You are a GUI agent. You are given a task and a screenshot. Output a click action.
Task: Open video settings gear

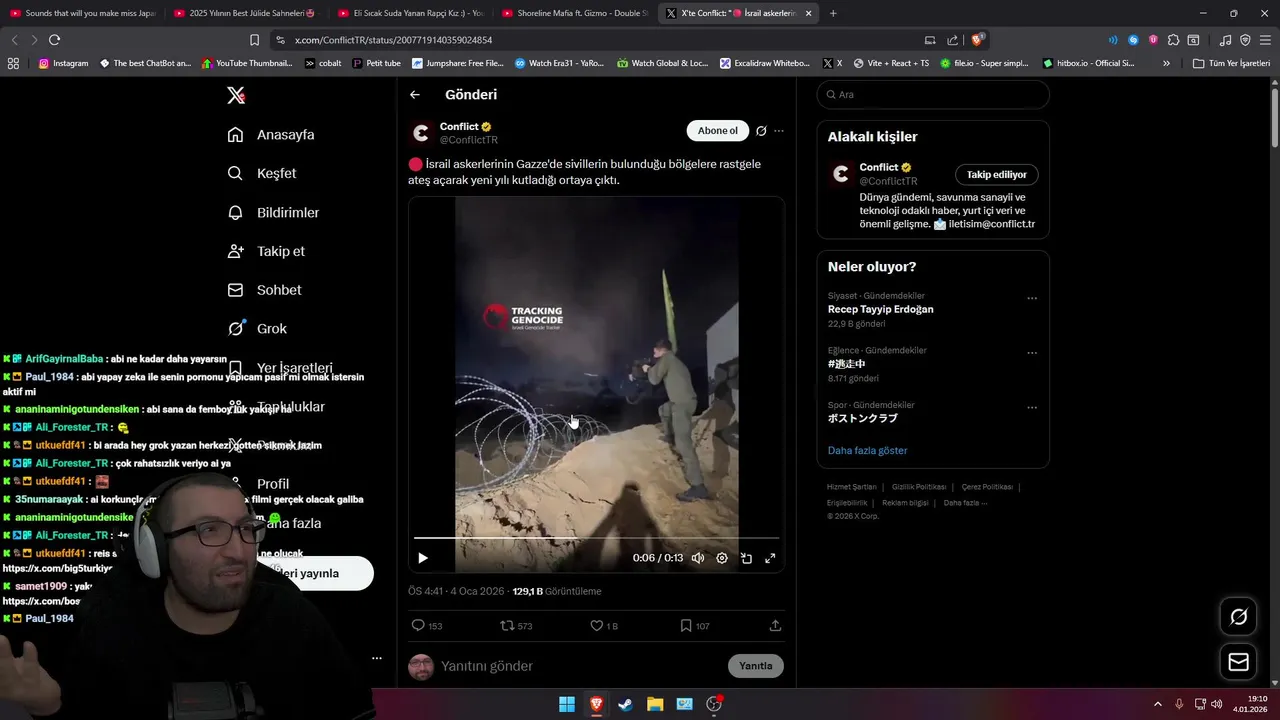pos(722,558)
